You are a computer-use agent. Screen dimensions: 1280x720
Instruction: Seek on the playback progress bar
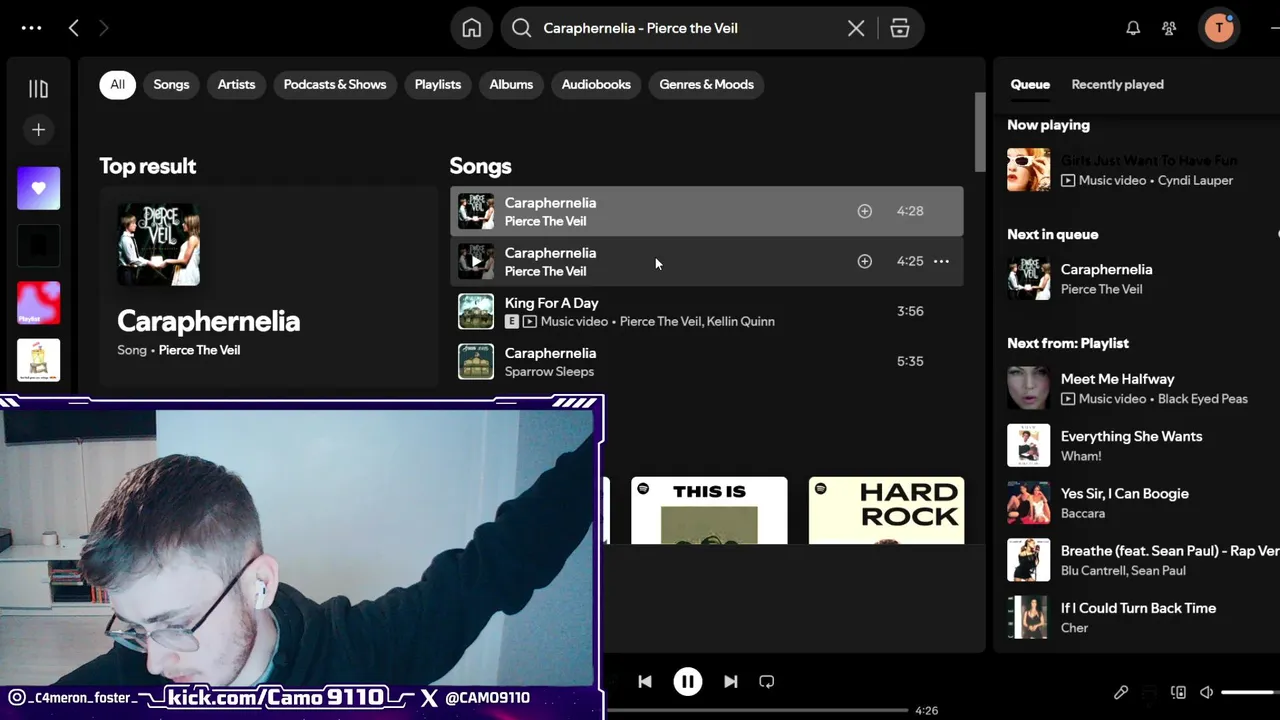[x=757, y=711]
